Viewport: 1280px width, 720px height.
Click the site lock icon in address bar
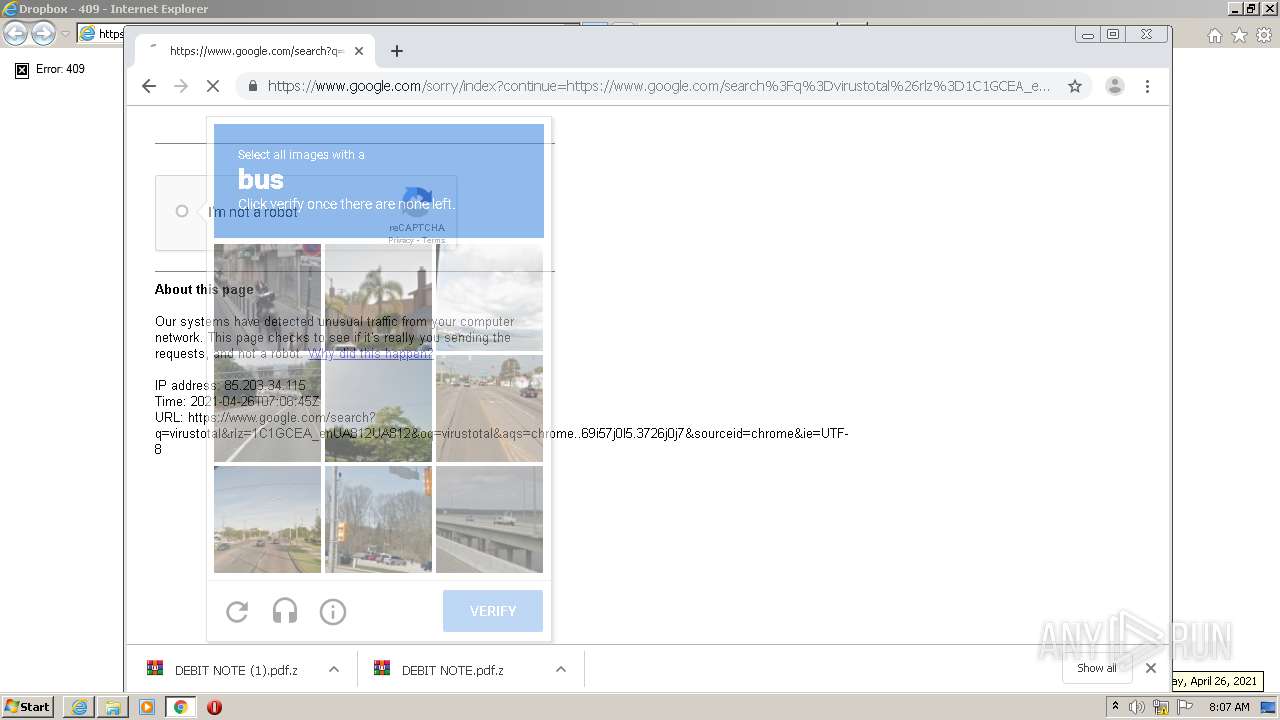(x=252, y=86)
